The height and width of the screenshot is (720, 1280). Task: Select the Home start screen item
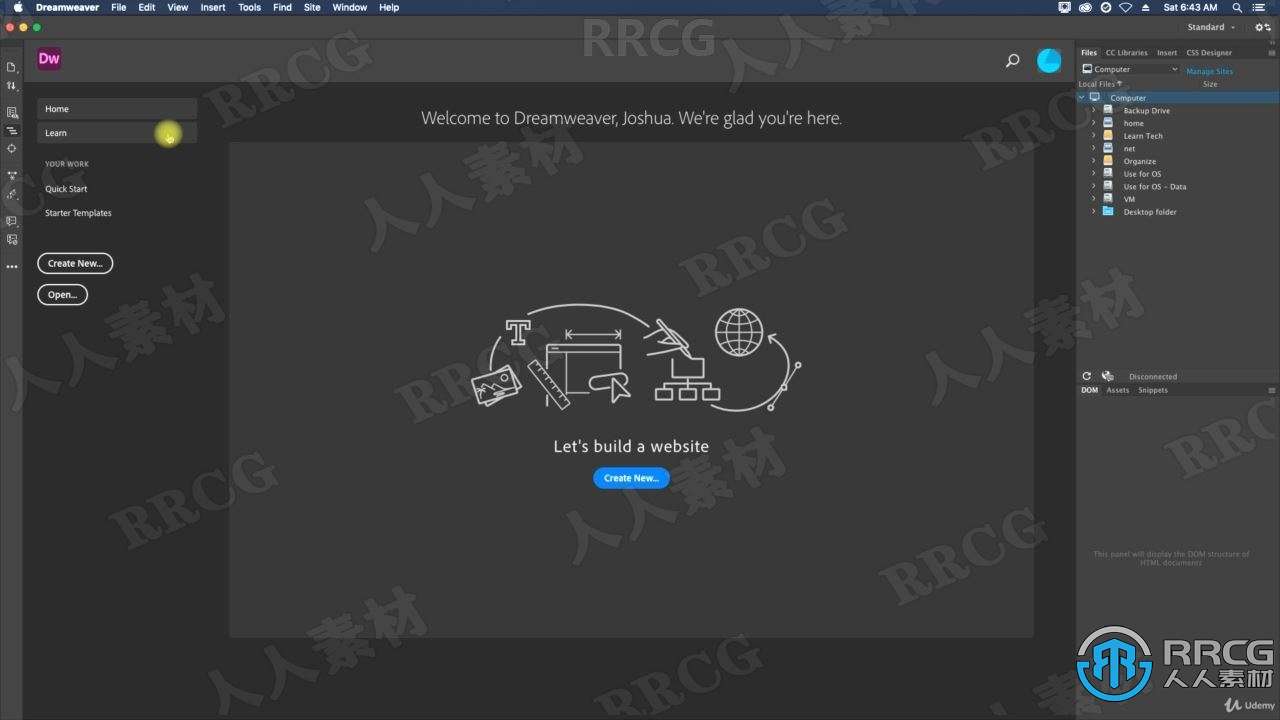(x=117, y=109)
